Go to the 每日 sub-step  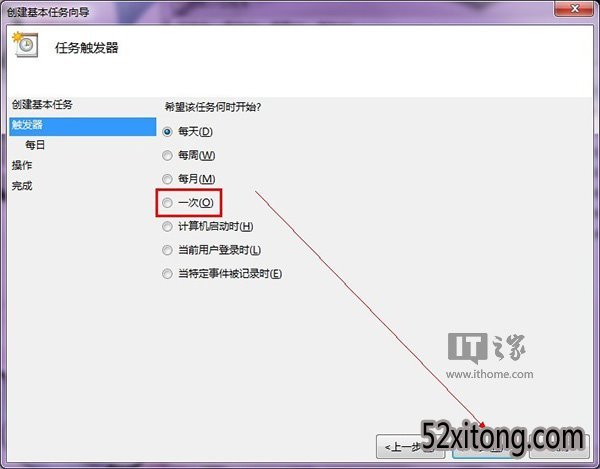[x=35, y=145]
